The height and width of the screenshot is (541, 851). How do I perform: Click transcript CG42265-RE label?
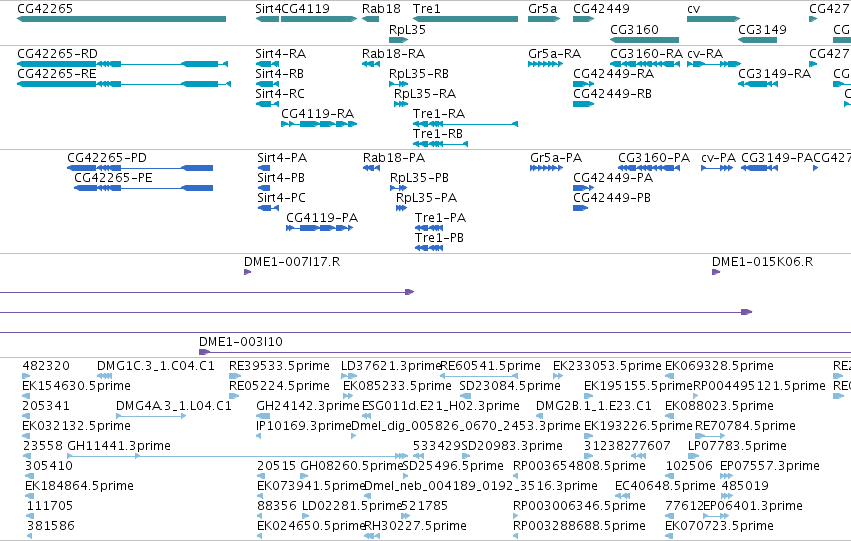pos(57,74)
